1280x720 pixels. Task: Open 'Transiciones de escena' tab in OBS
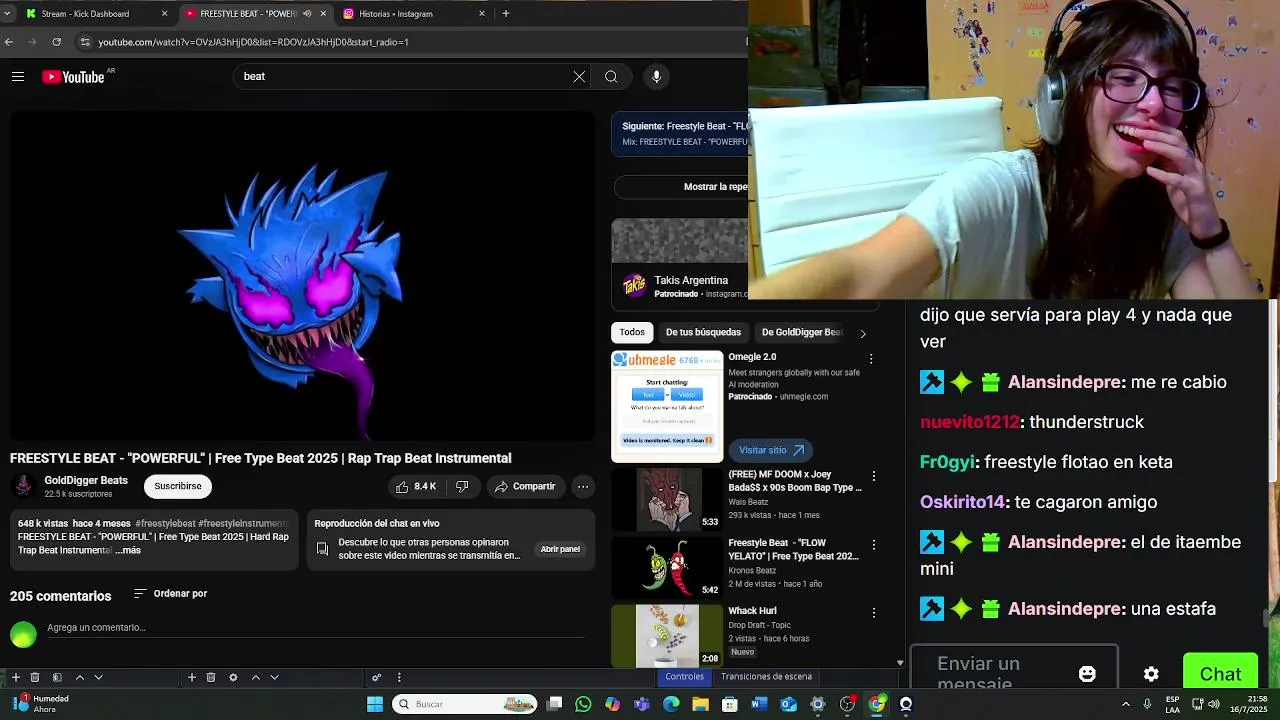(x=766, y=677)
